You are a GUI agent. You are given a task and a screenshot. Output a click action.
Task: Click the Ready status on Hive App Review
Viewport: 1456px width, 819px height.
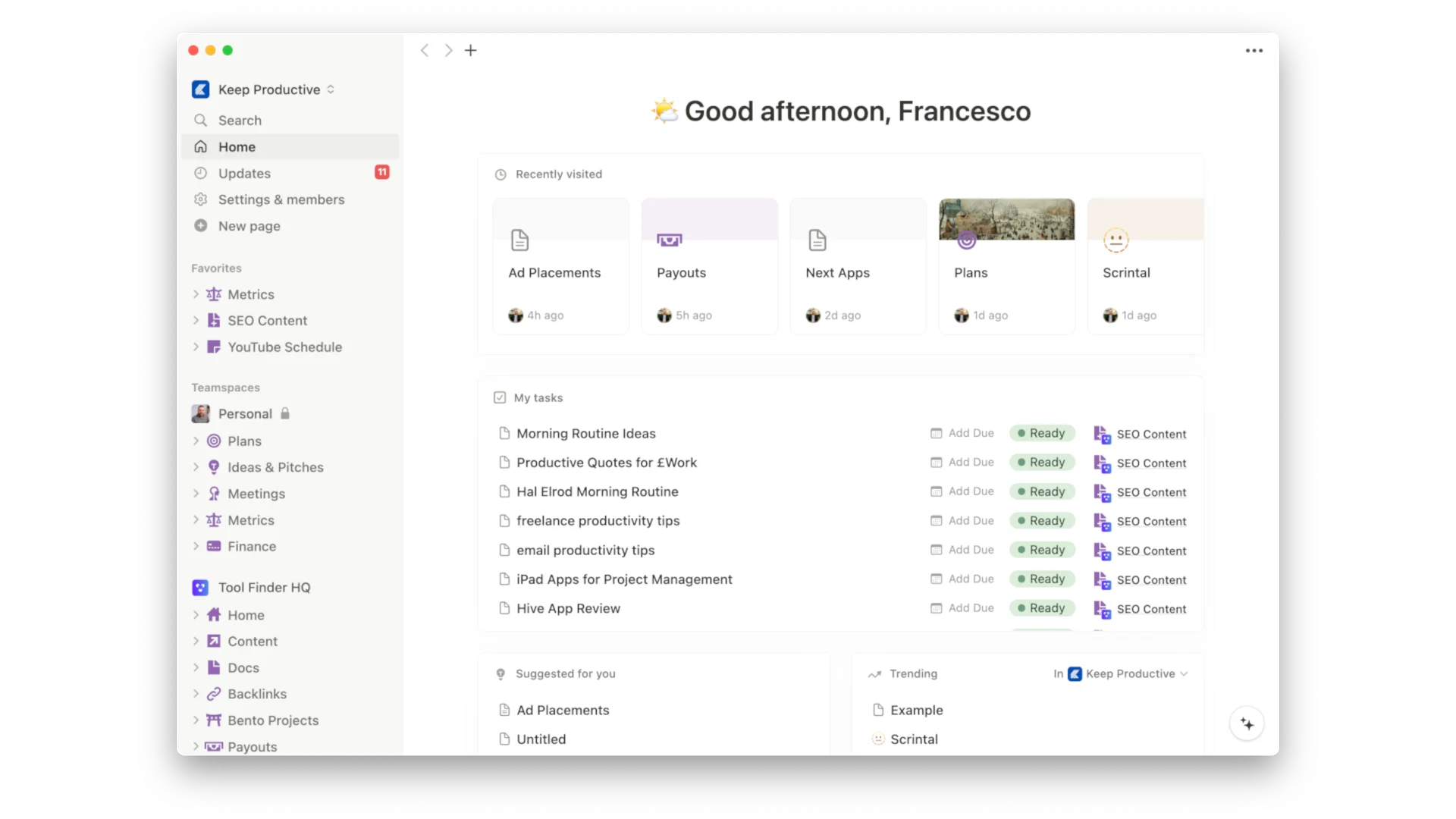[1041, 607]
